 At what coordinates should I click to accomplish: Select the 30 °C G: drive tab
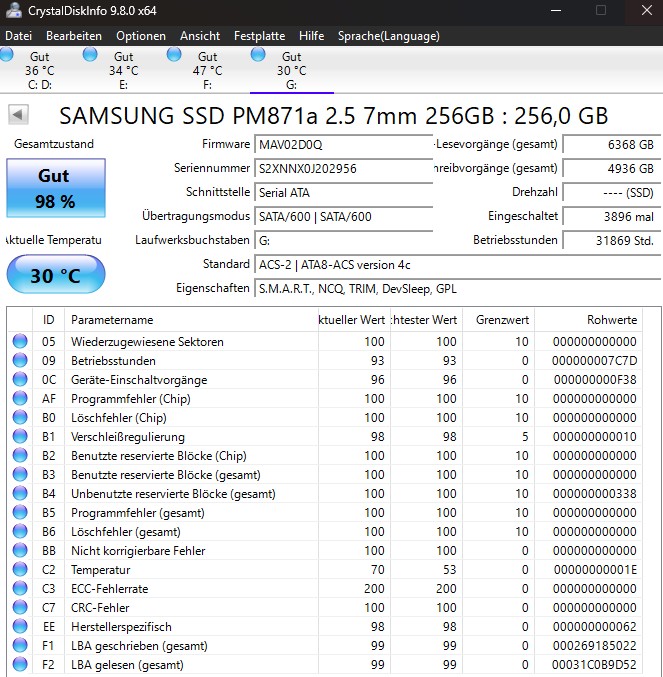[292, 70]
